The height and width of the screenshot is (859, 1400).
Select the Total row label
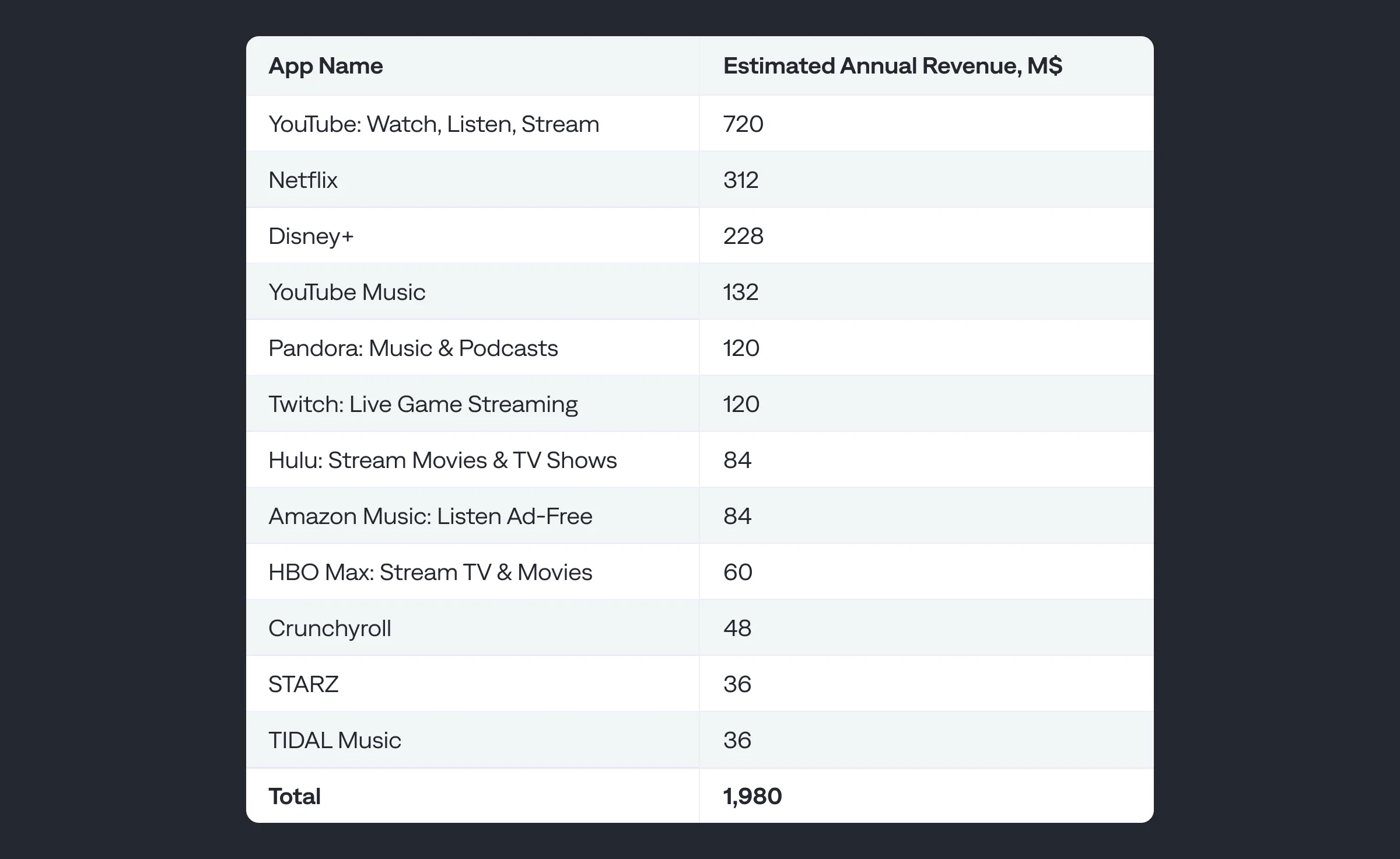[x=294, y=795]
